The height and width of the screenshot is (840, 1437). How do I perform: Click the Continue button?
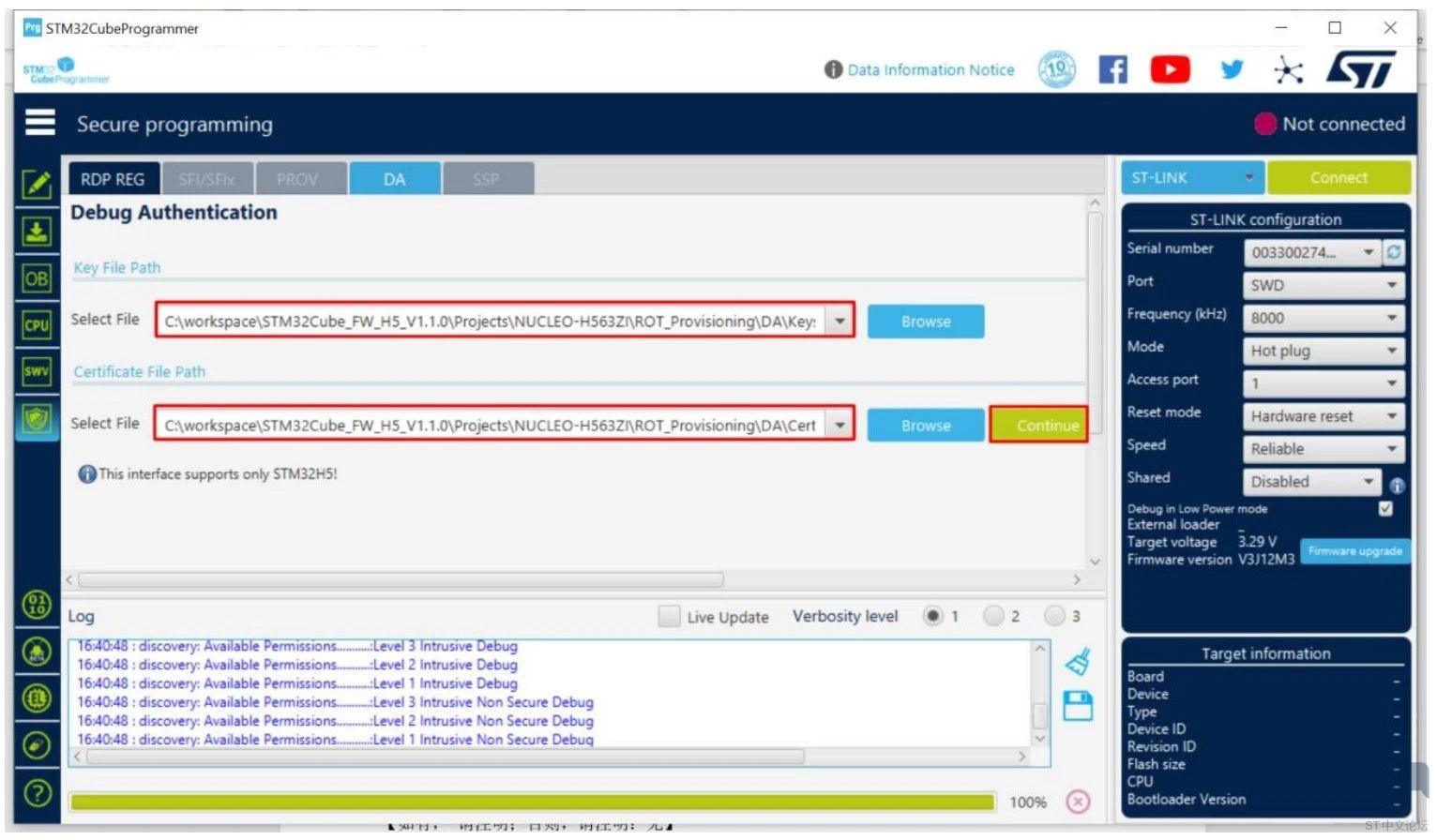[1039, 425]
